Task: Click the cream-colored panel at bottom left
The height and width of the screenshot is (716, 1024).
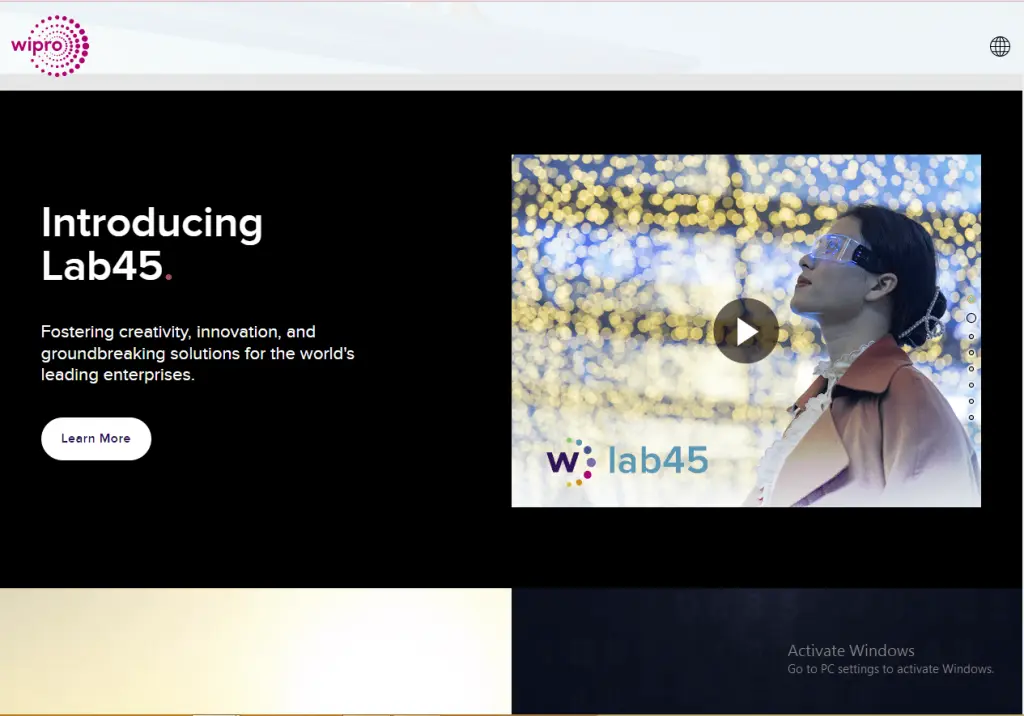Action: pyautogui.click(x=255, y=650)
